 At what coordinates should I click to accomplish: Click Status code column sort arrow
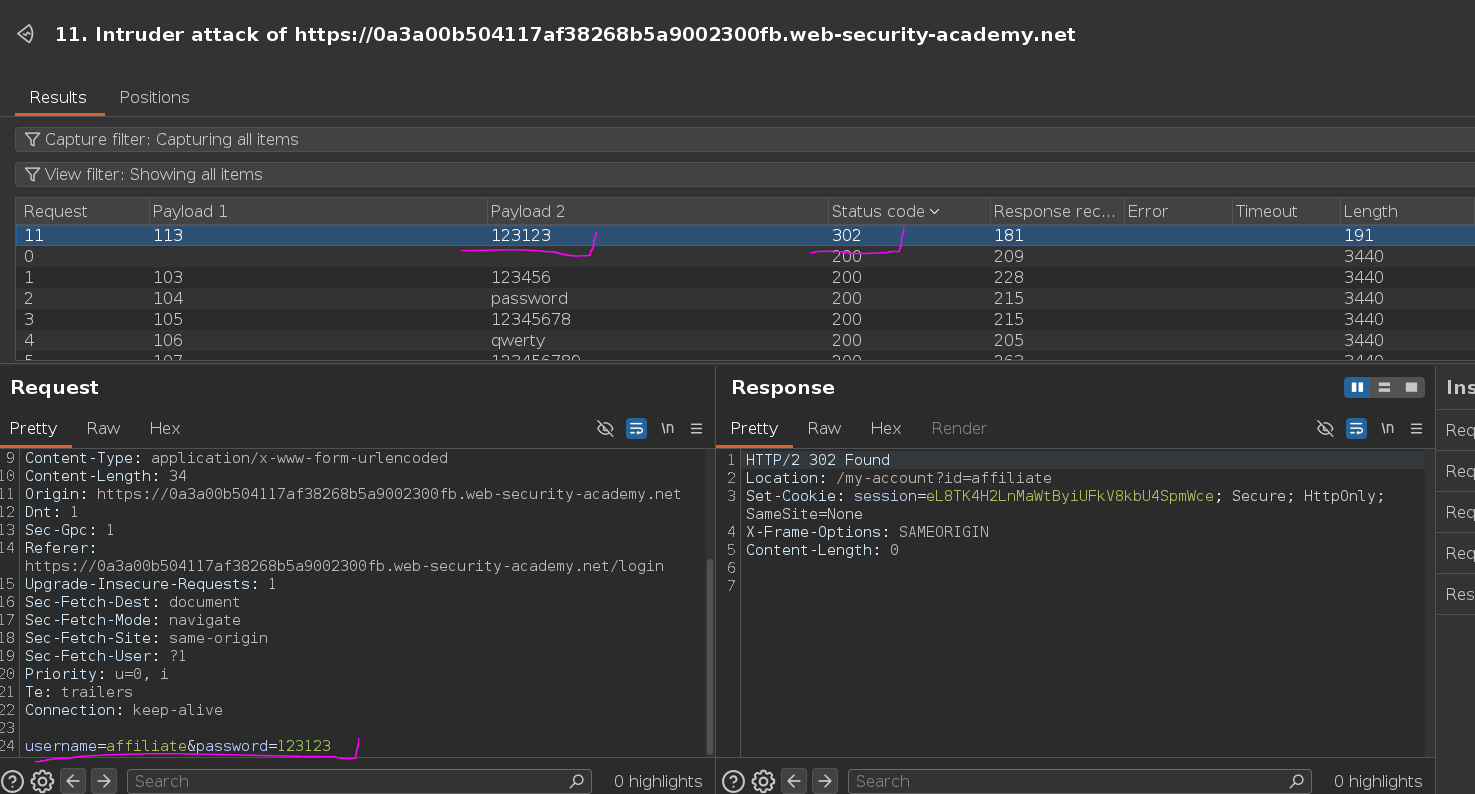pyautogui.click(x=935, y=211)
